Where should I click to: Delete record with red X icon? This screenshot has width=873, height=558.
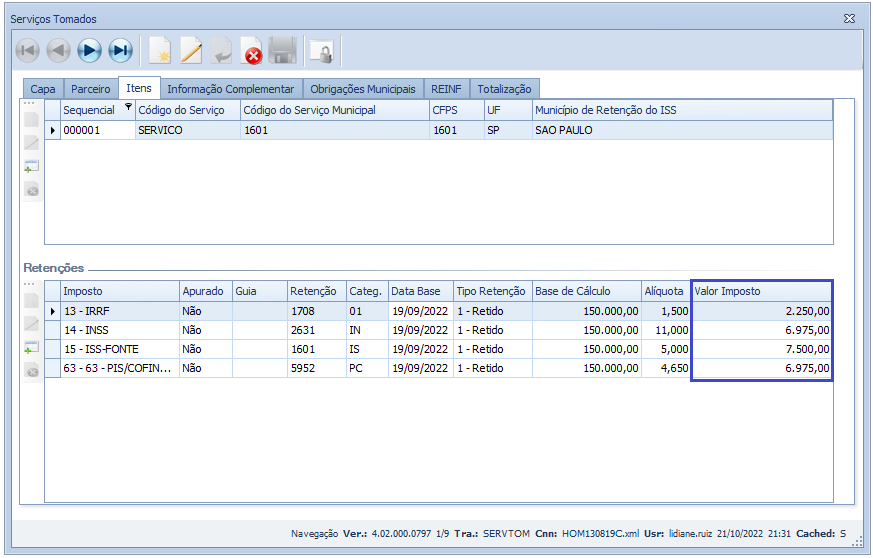[252, 50]
